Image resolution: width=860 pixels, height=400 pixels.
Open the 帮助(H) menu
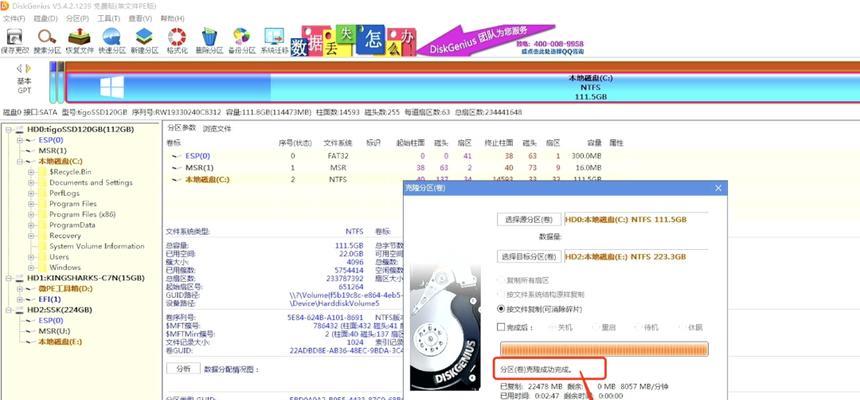tap(172, 19)
